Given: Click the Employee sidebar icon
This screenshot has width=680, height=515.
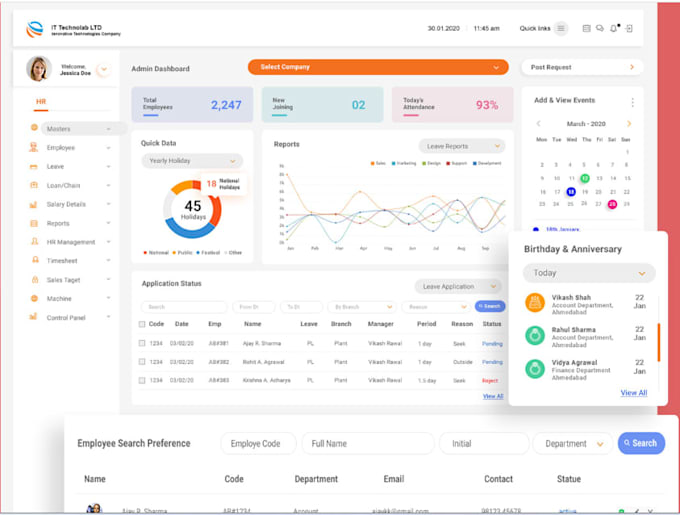Looking at the screenshot, I should [x=33, y=147].
